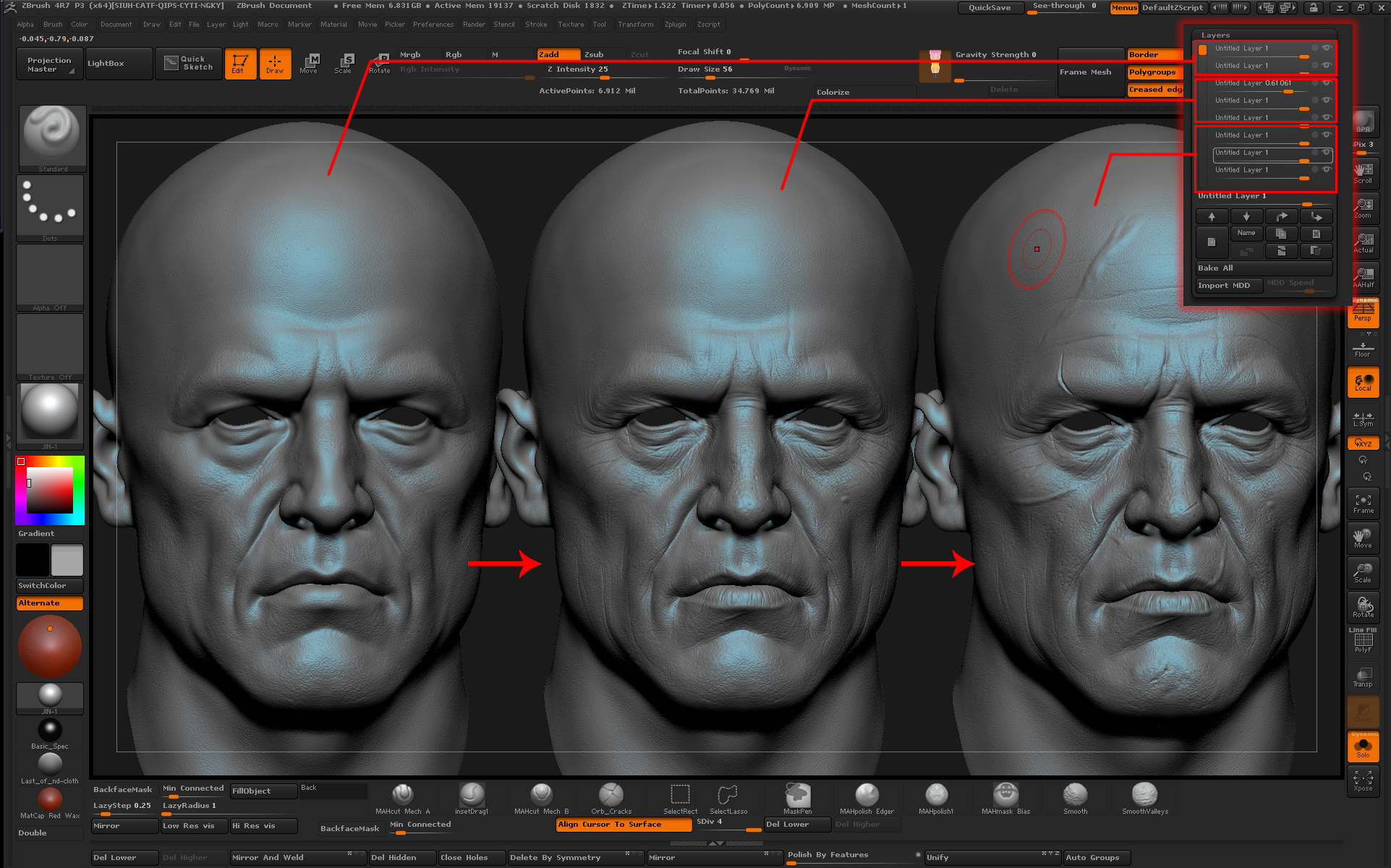Open the Alpha Off picker
The width and height of the screenshot is (1391, 868).
[x=50, y=278]
